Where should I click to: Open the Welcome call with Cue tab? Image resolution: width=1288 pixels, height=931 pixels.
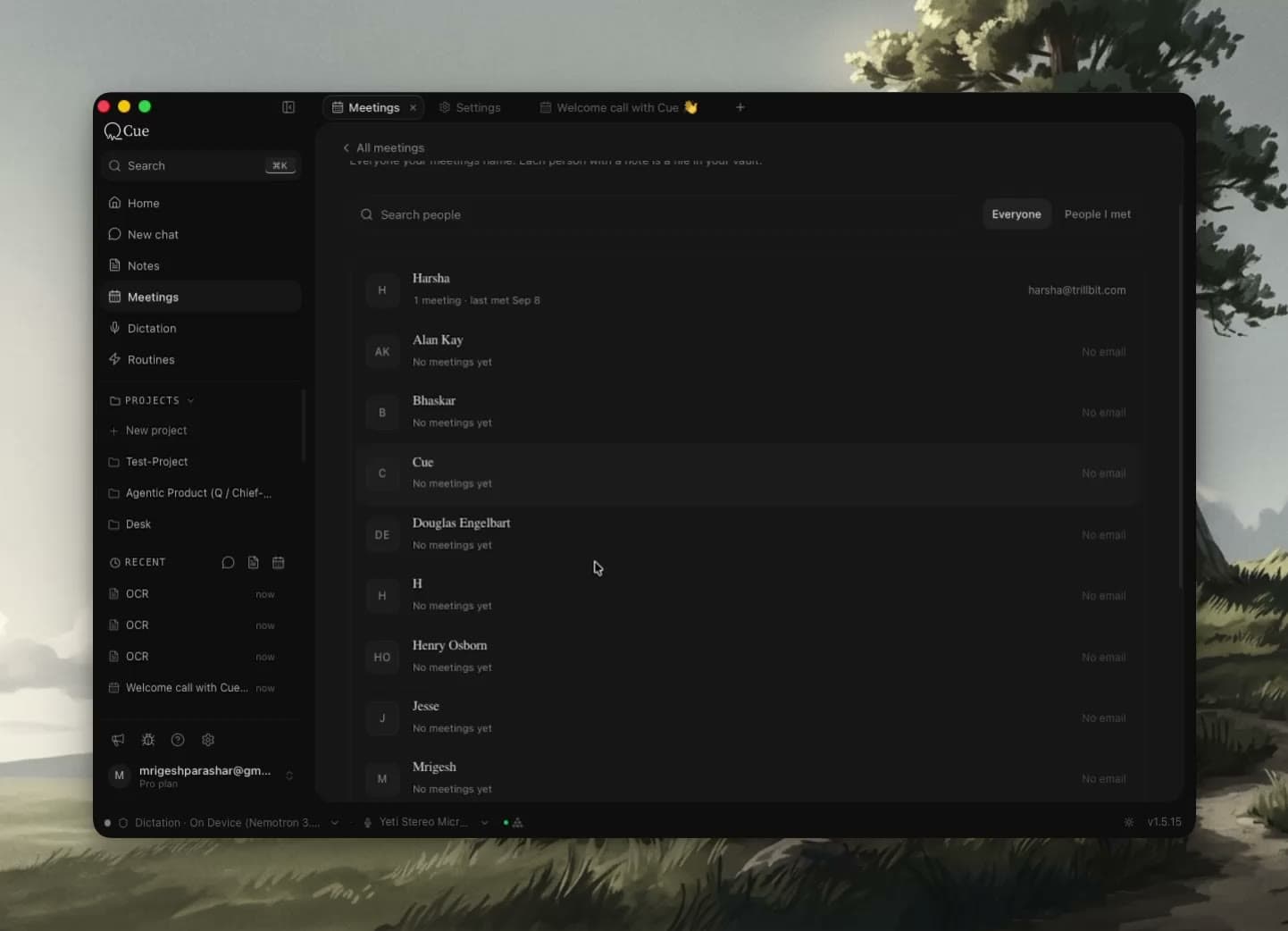point(619,107)
